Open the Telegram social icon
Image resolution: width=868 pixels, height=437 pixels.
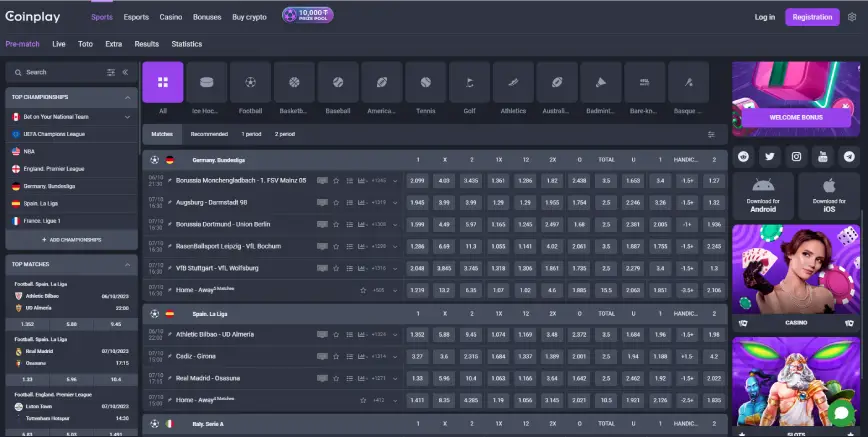coord(849,157)
